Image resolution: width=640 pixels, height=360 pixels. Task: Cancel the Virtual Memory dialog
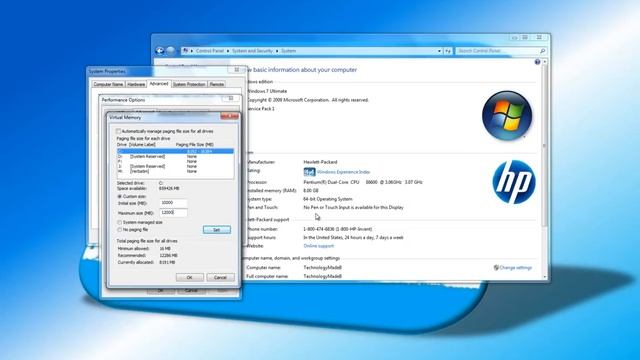point(220,278)
